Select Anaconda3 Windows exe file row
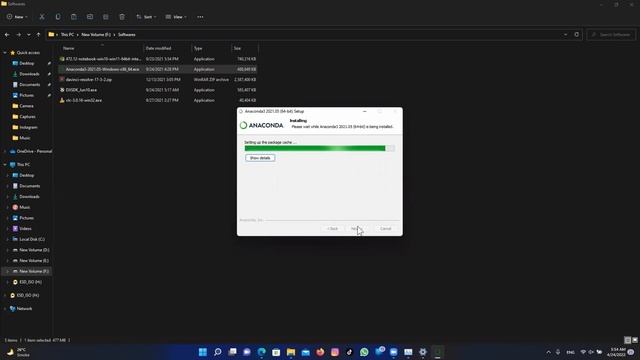Screen dimensions: 640x360 coord(158,69)
